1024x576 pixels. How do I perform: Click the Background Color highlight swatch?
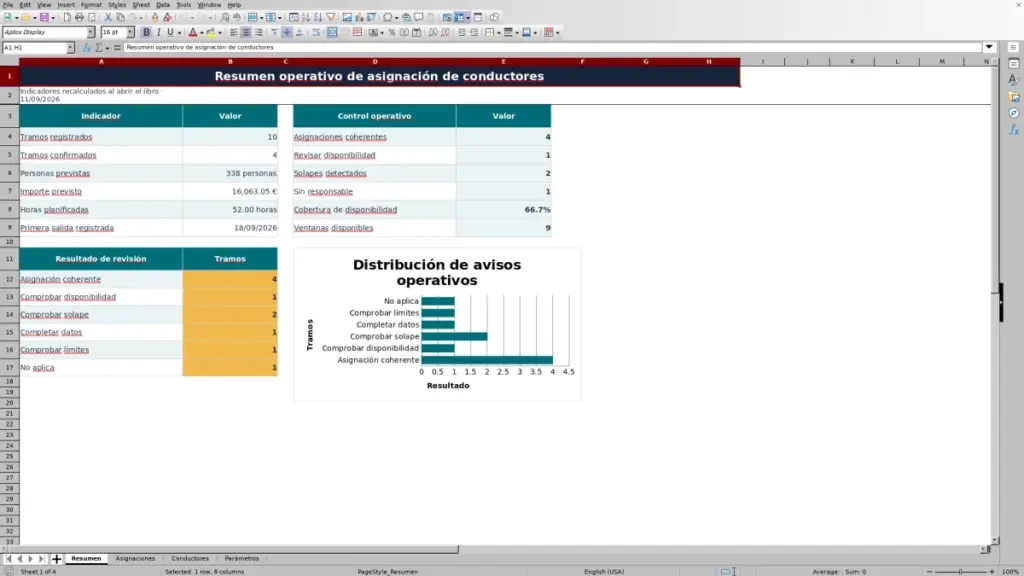(211, 33)
